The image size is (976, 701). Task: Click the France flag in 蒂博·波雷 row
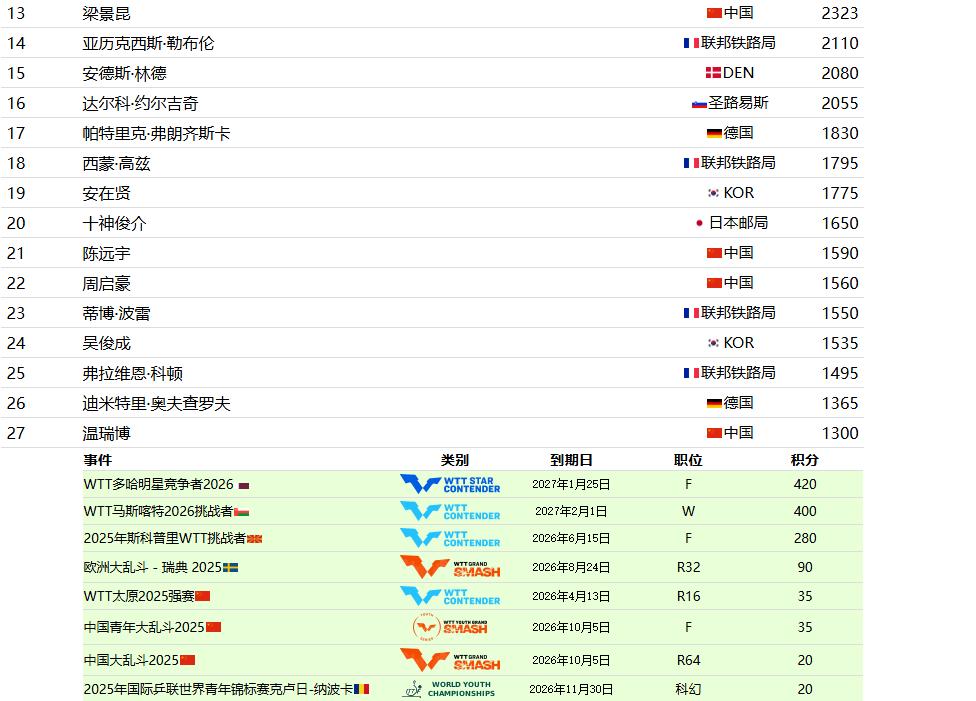point(691,313)
